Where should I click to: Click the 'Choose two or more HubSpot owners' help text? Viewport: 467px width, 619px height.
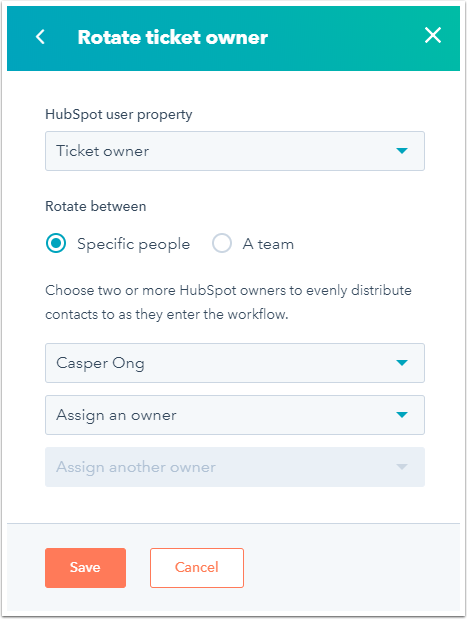228,302
